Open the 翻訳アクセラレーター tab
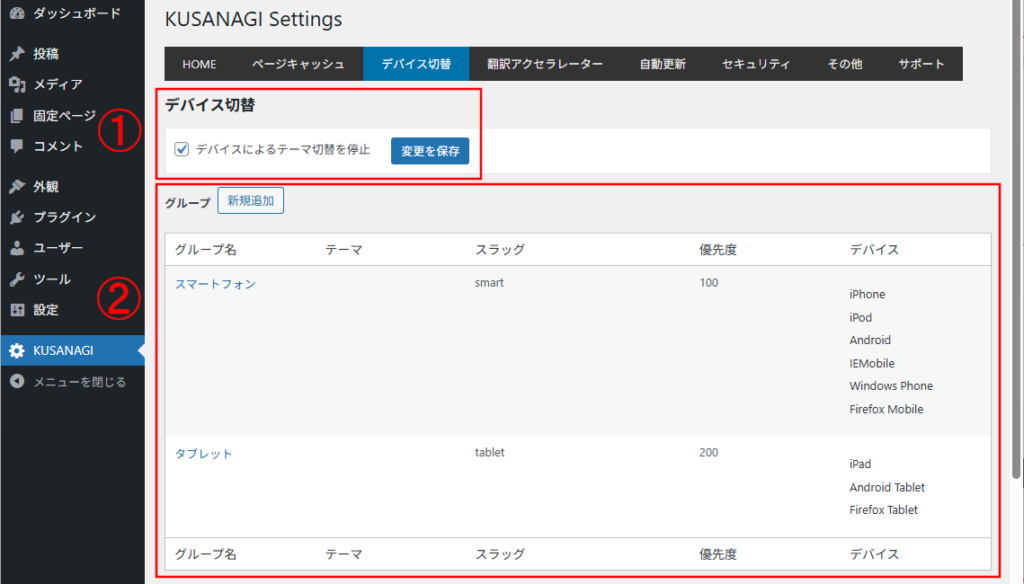The width and height of the screenshot is (1024, 584). tap(545, 63)
